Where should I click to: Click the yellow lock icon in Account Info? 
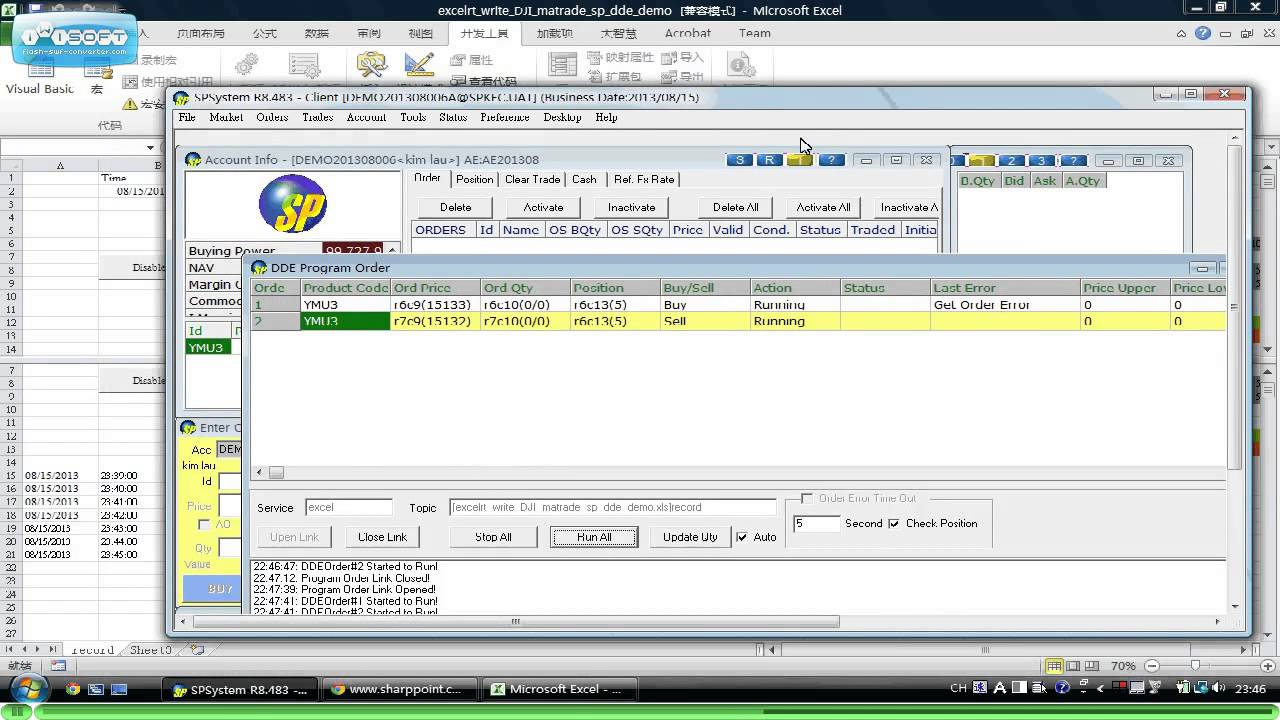(799, 160)
